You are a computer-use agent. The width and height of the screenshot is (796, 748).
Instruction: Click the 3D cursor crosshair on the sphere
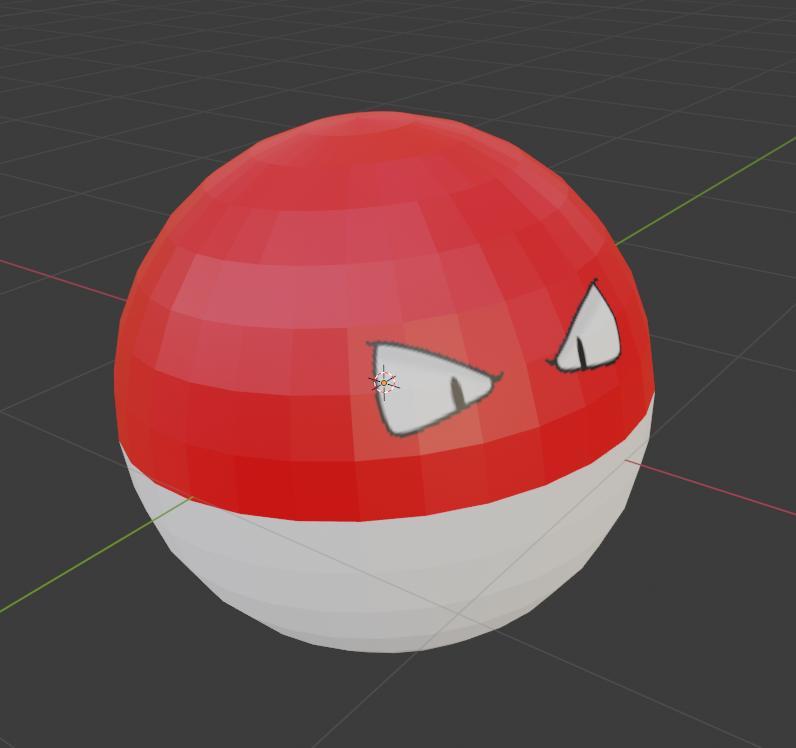click(384, 383)
